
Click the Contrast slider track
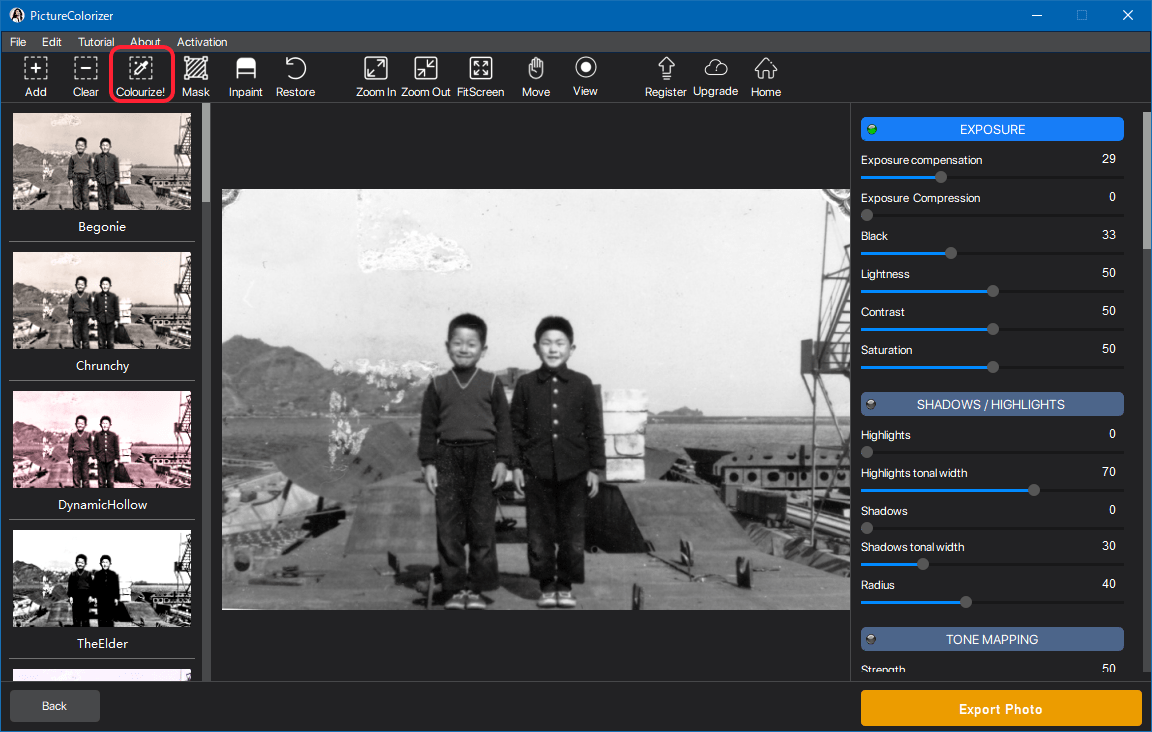[1058, 329]
